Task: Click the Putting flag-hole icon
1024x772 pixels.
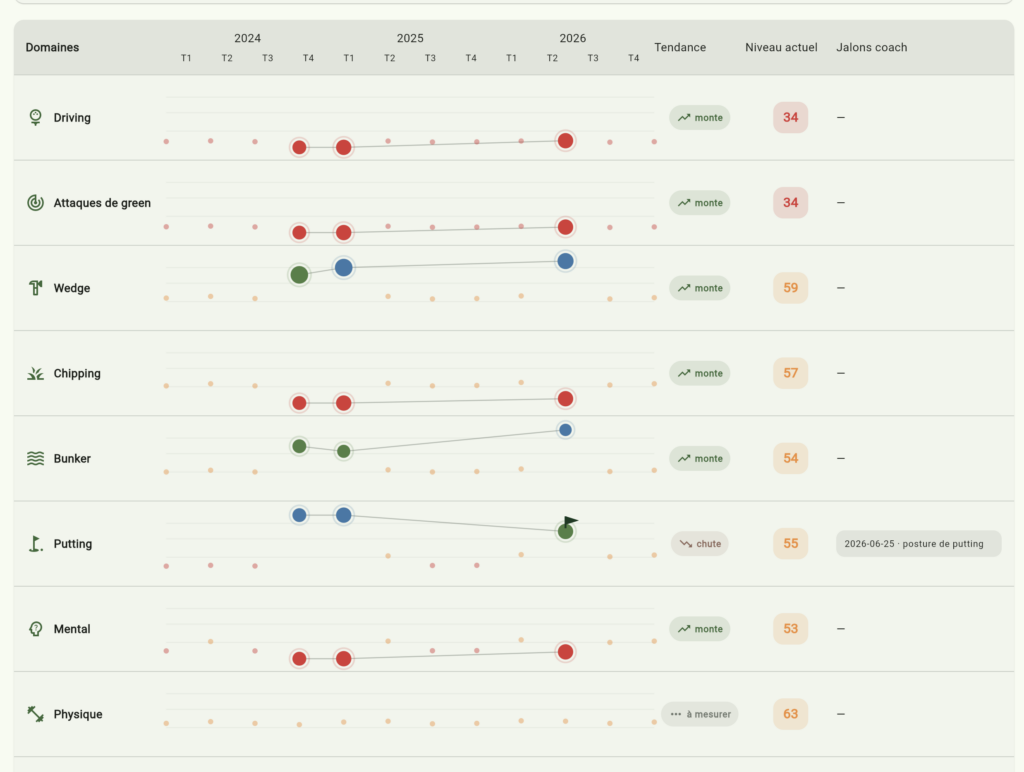Action: (35, 543)
